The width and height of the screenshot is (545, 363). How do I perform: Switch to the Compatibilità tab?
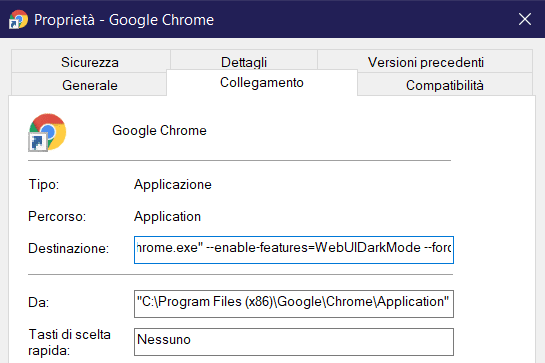click(x=445, y=84)
